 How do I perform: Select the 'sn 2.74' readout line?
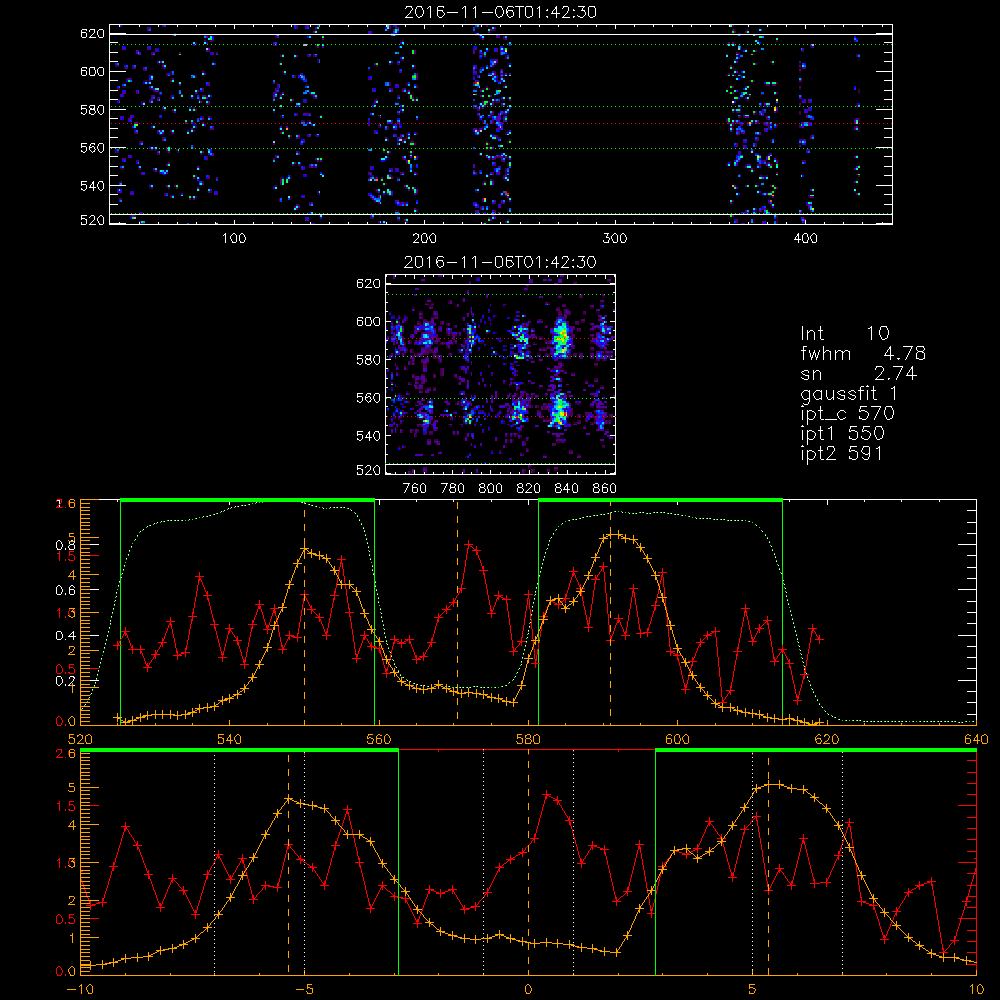[858, 373]
